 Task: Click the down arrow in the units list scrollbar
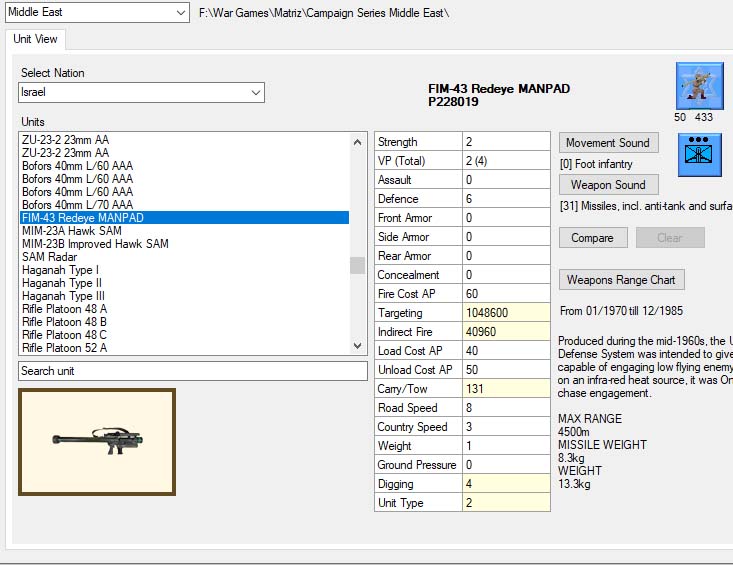tap(358, 346)
